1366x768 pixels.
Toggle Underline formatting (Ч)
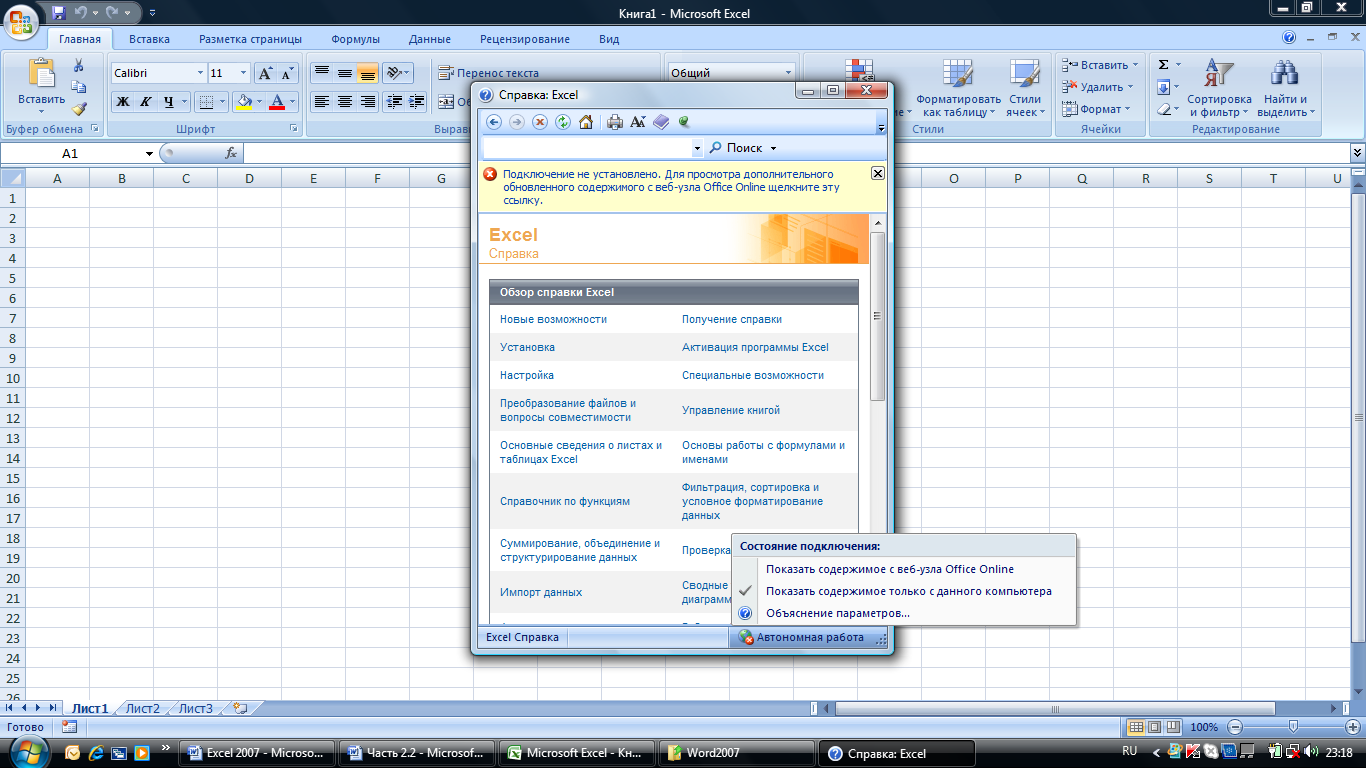pyautogui.click(x=169, y=101)
